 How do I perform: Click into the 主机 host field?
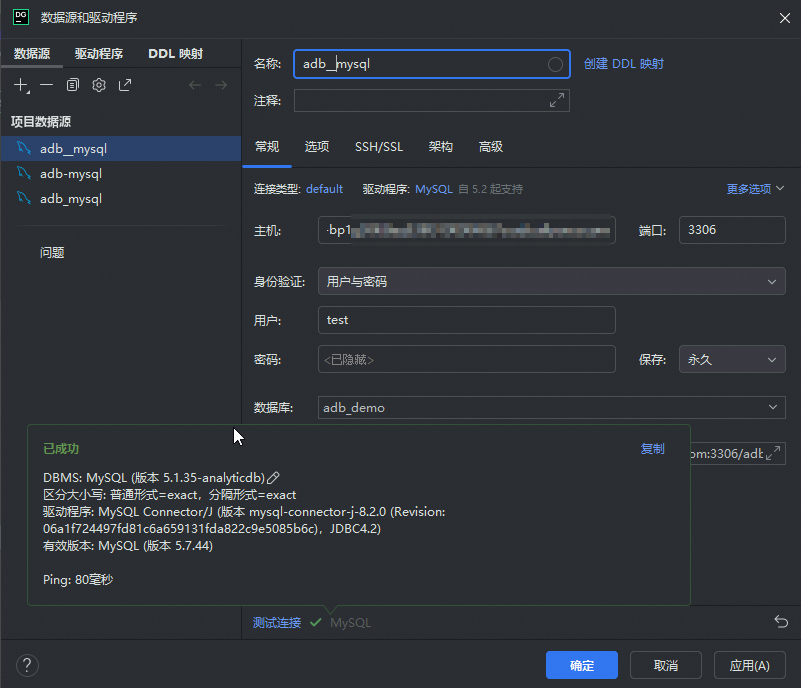coord(466,230)
